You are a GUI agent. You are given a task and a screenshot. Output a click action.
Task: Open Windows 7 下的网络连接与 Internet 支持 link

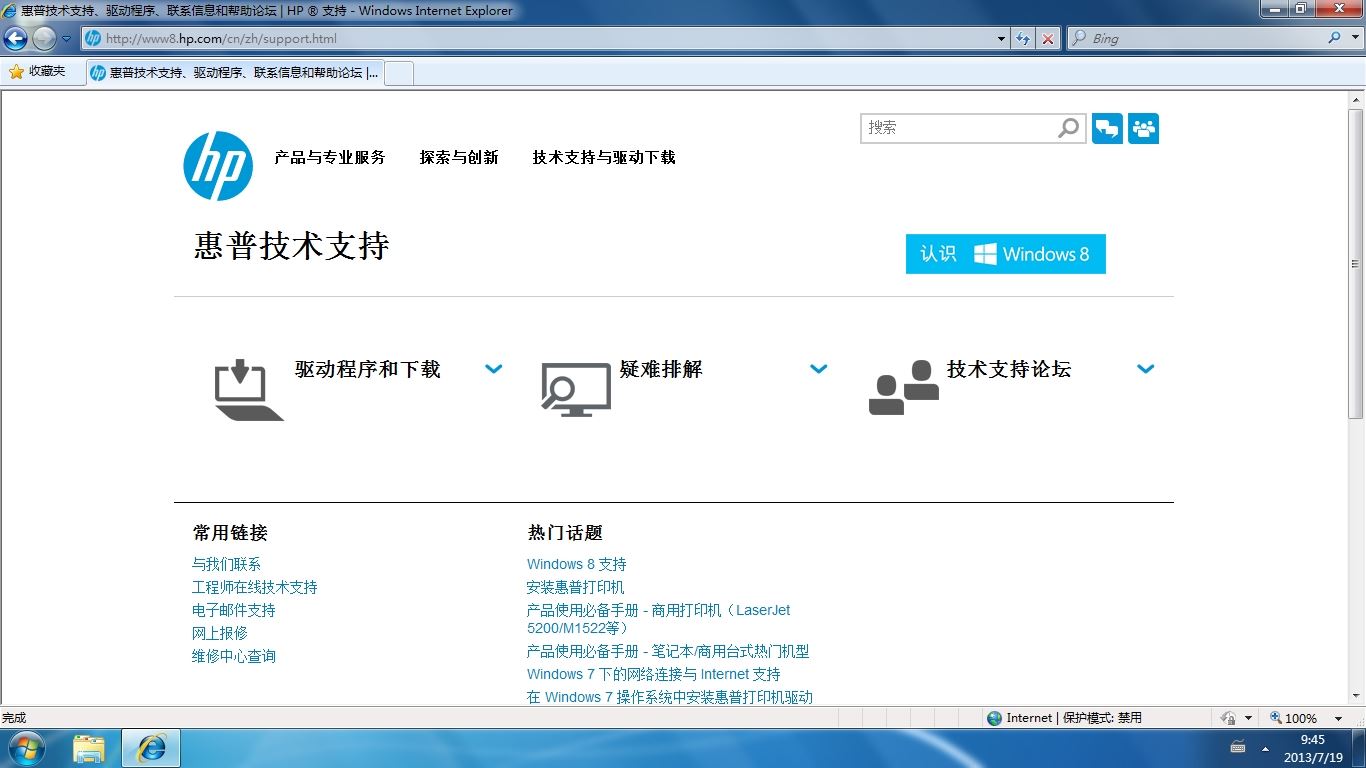654,674
